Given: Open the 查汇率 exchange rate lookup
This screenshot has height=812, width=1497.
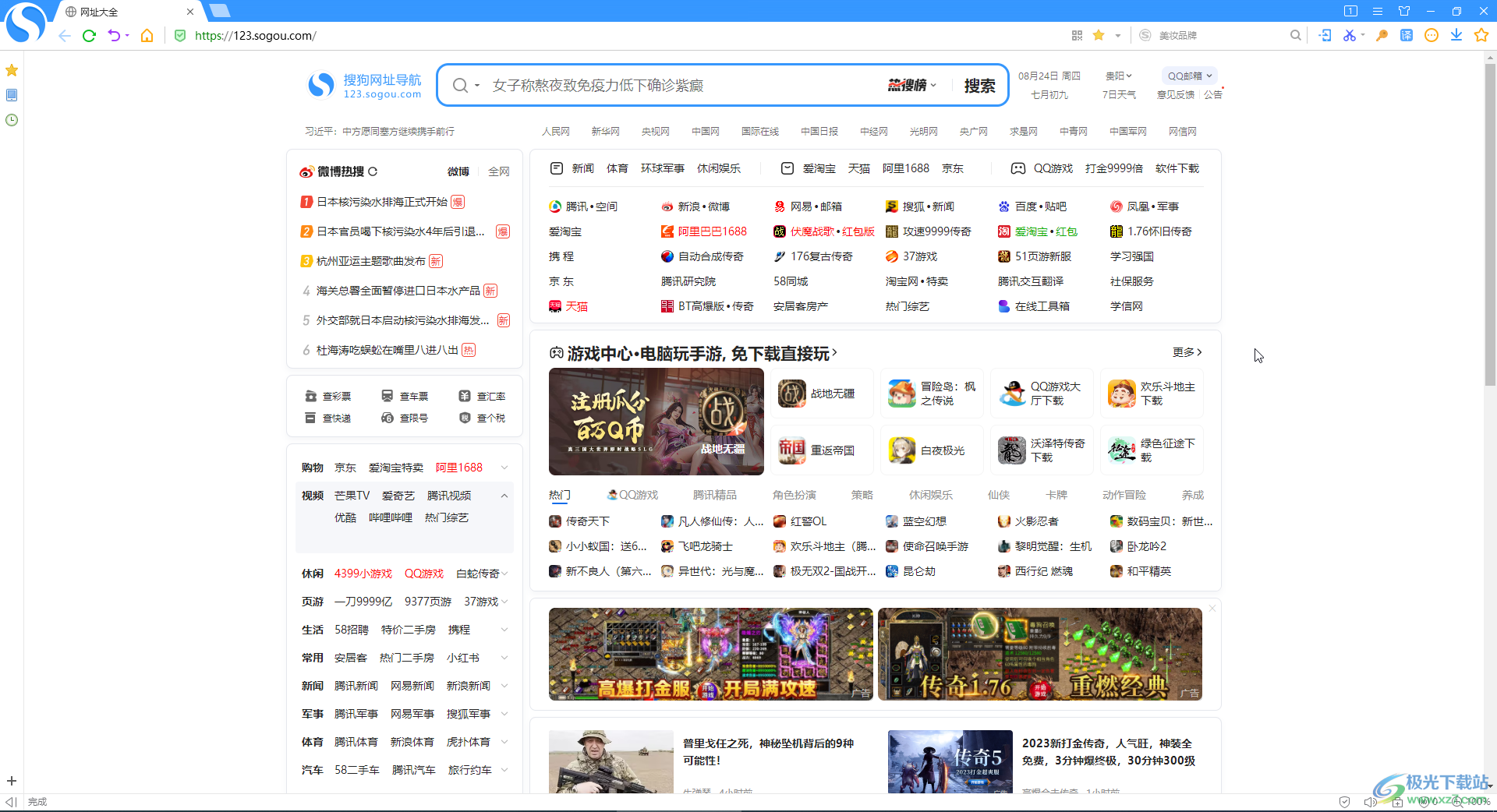Looking at the screenshot, I should [x=482, y=396].
